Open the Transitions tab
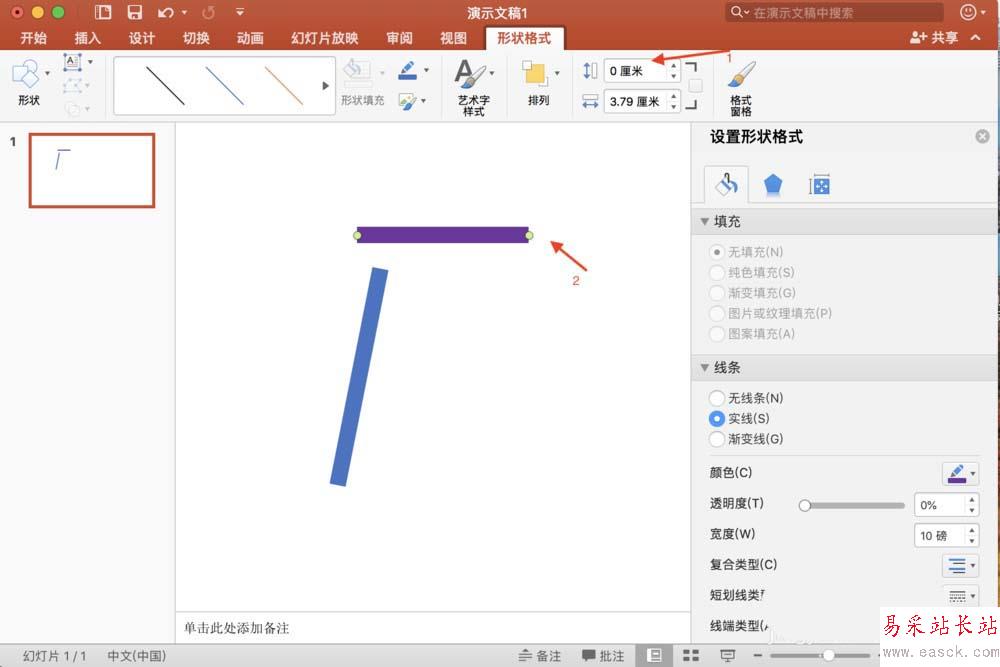 click(x=196, y=38)
